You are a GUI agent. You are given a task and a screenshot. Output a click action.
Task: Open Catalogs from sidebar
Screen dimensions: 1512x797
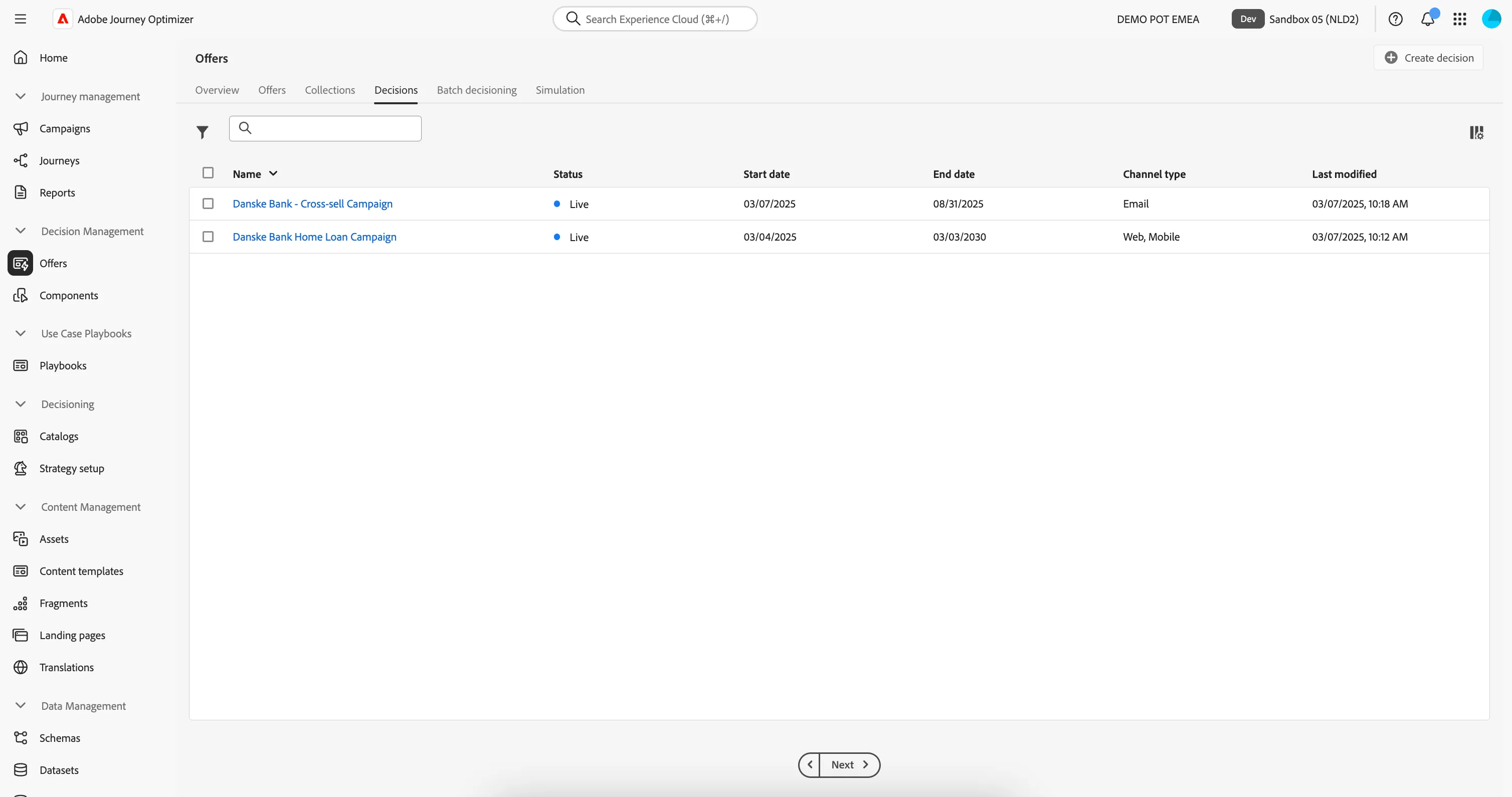coord(59,436)
